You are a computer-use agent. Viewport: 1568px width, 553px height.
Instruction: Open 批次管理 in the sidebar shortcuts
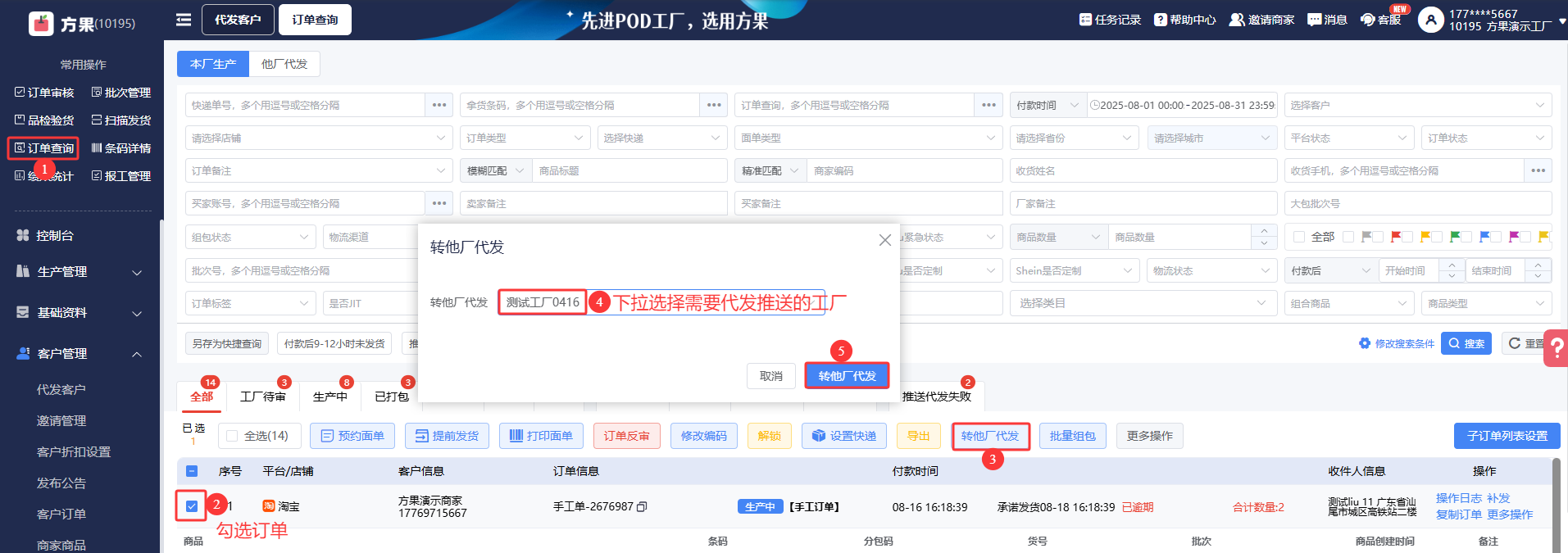(121, 93)
